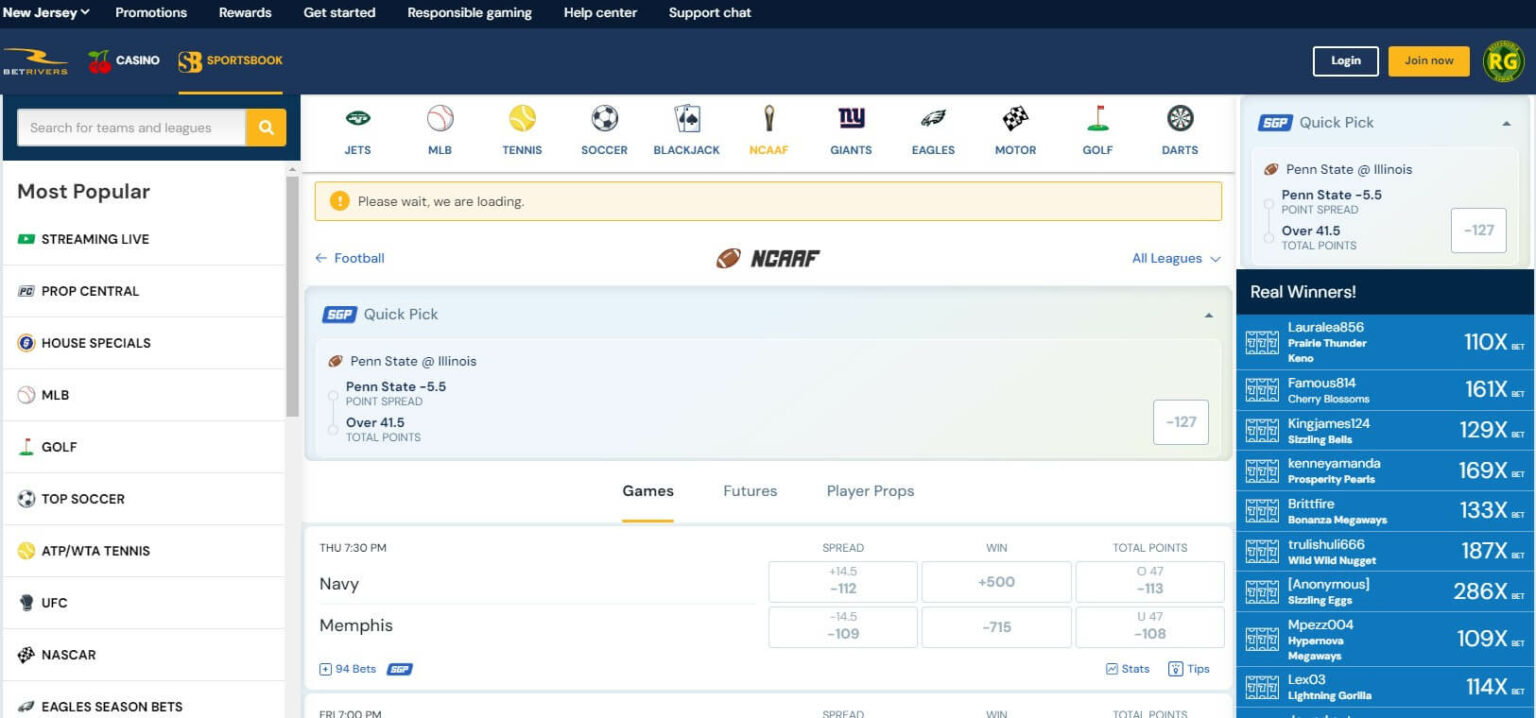Open the New Jersey state dropdown
Viewport: 1536px width, 718px height.
[46, 13]
